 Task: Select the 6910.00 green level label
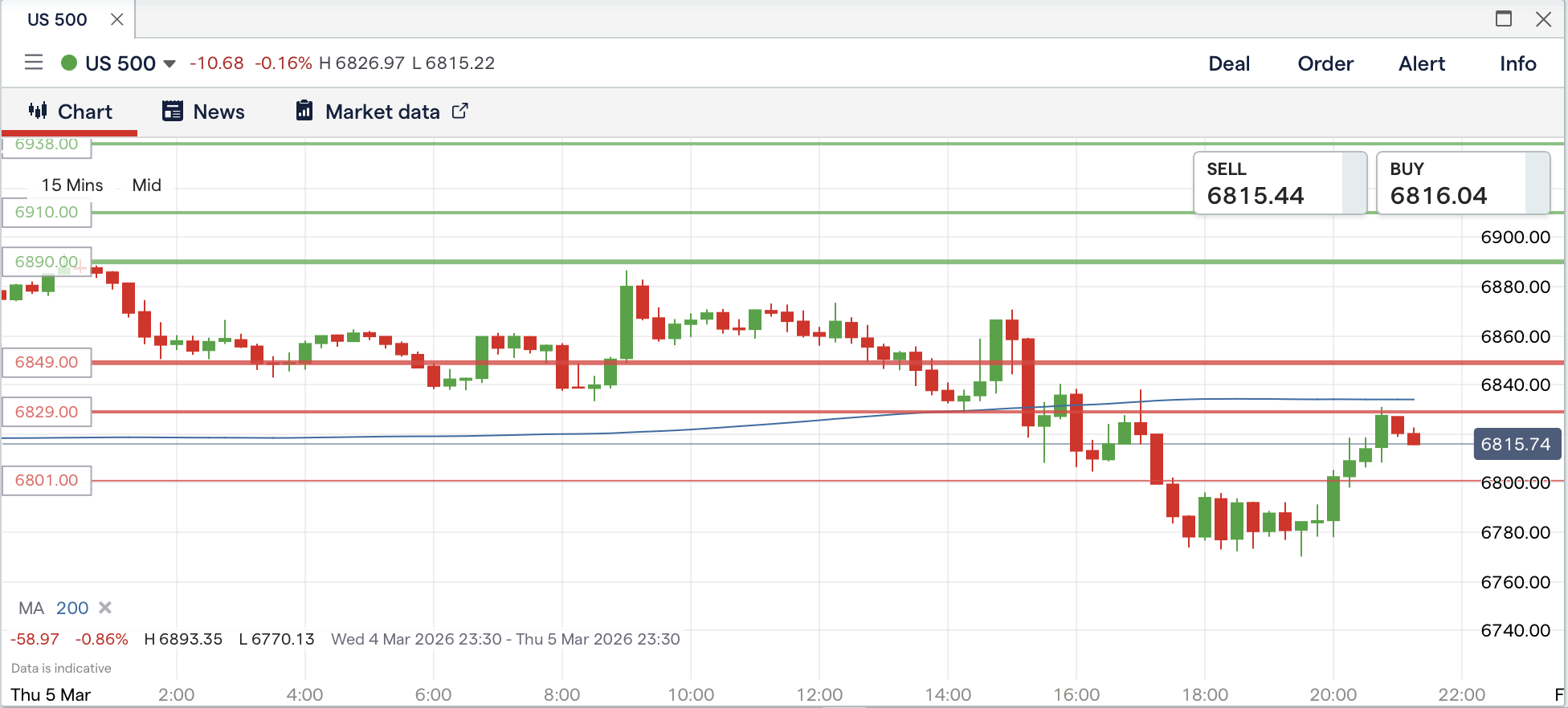(x=47, y=212)
